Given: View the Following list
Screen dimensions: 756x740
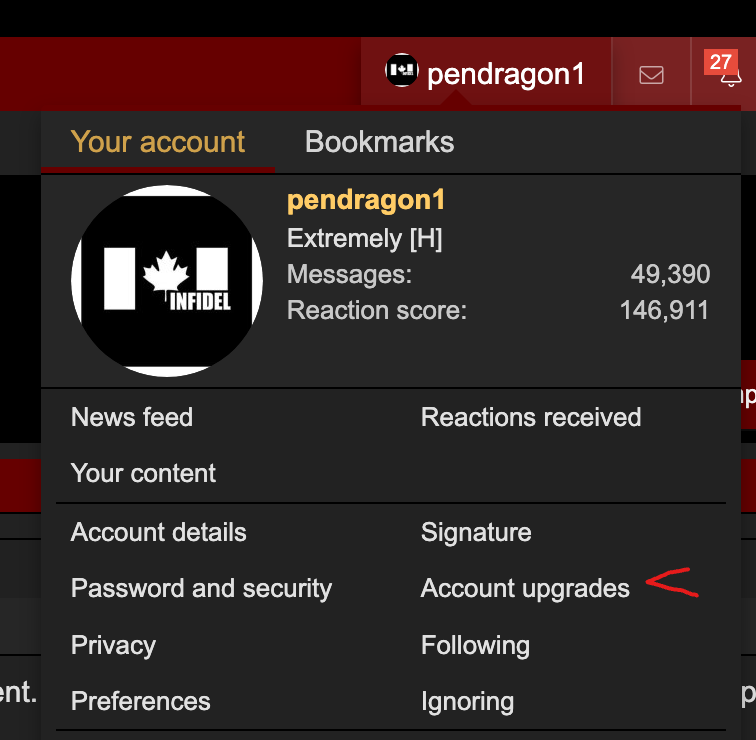Looking at the screenshot, I should tap(475, 645).
